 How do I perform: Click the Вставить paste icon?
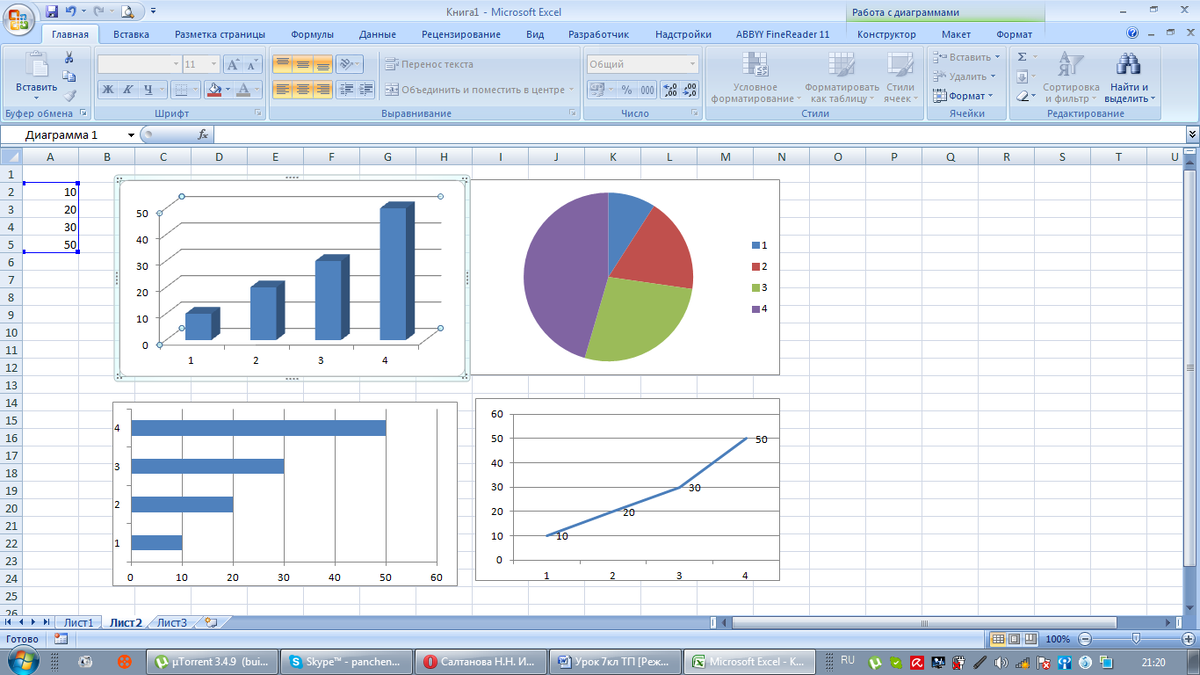coord(36,66)
